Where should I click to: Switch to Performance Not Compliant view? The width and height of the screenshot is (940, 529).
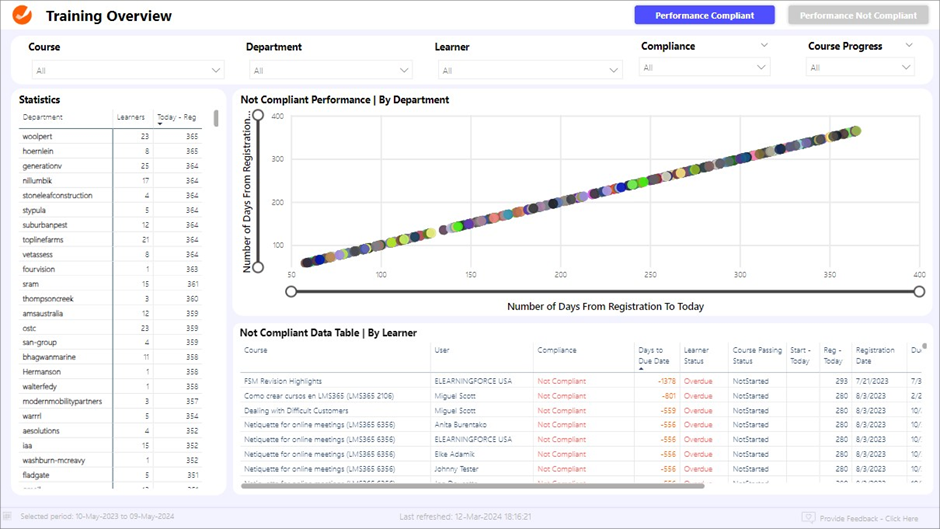(857, 15)
